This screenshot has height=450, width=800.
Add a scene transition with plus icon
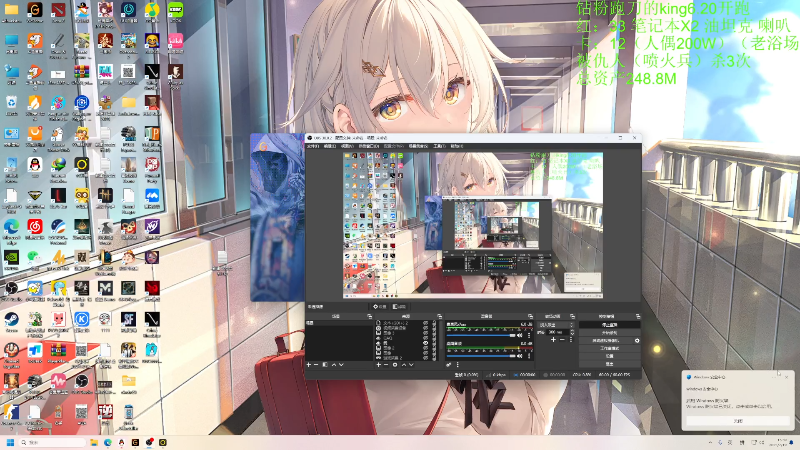click(554, 340)
